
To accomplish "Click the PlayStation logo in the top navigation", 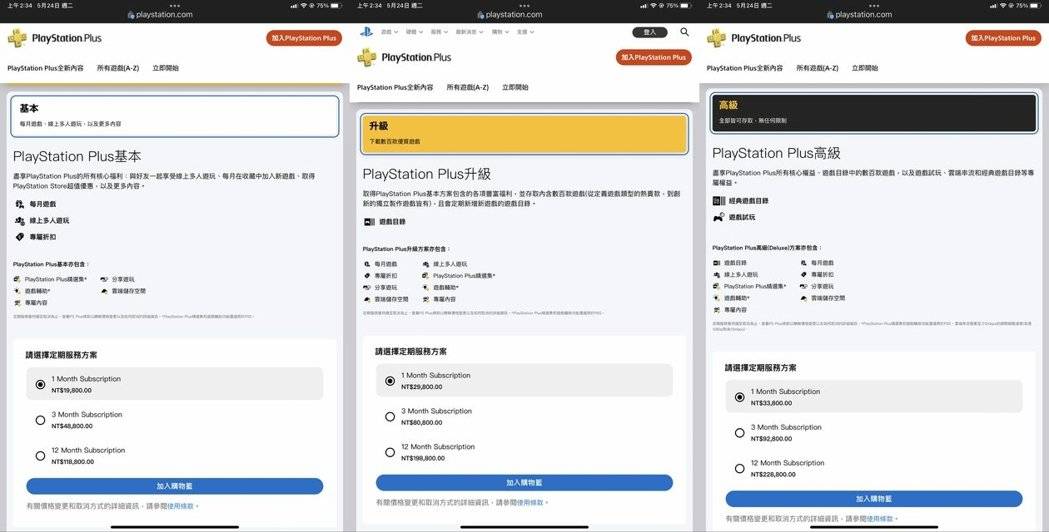I will (x=367, y=32).
